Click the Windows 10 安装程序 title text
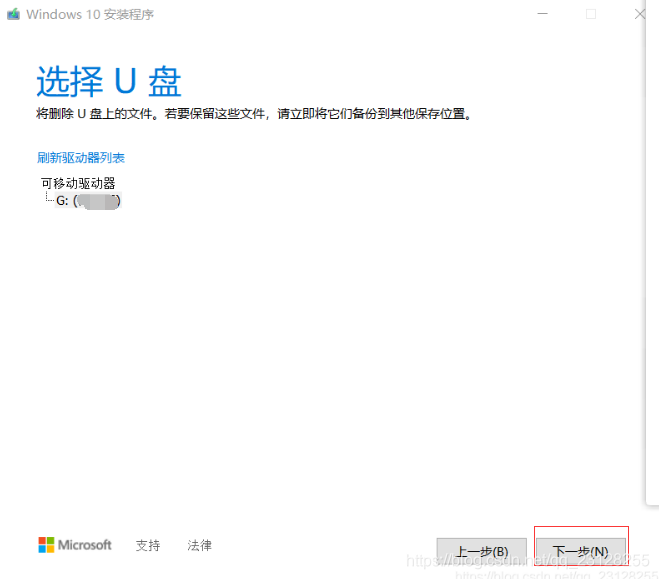Viewport: 659px width, 579px height. click(90, 14)
